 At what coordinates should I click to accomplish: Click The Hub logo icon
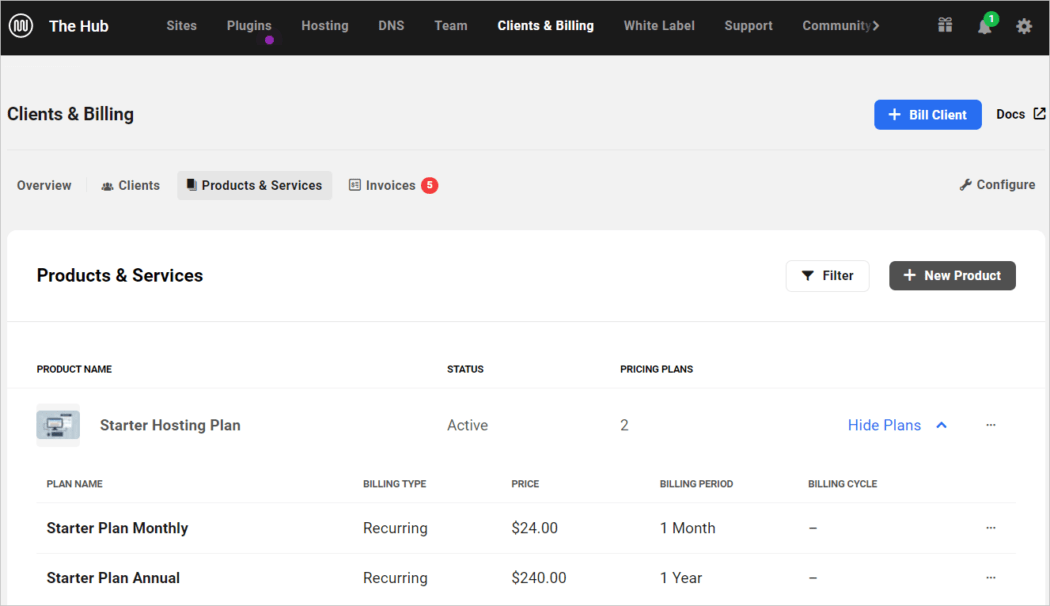22,26
